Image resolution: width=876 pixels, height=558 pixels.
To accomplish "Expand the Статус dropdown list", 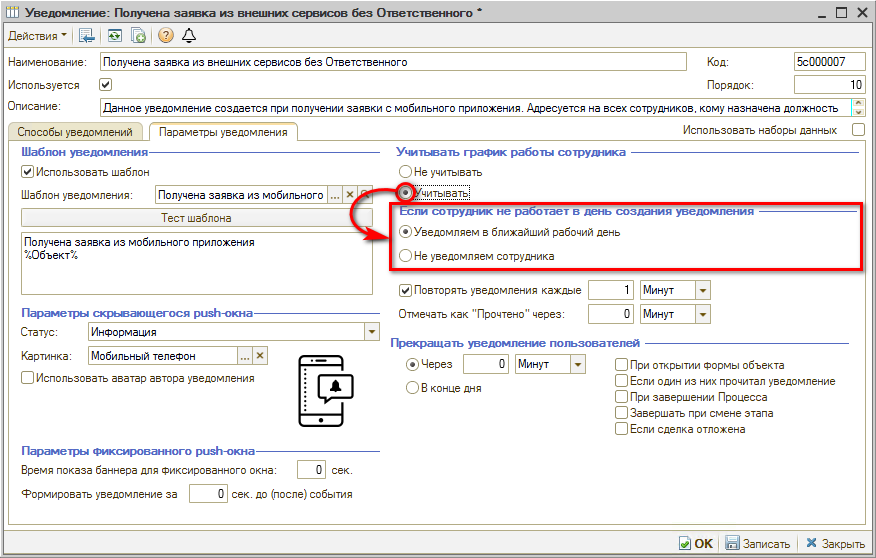I will click(372, 332).
